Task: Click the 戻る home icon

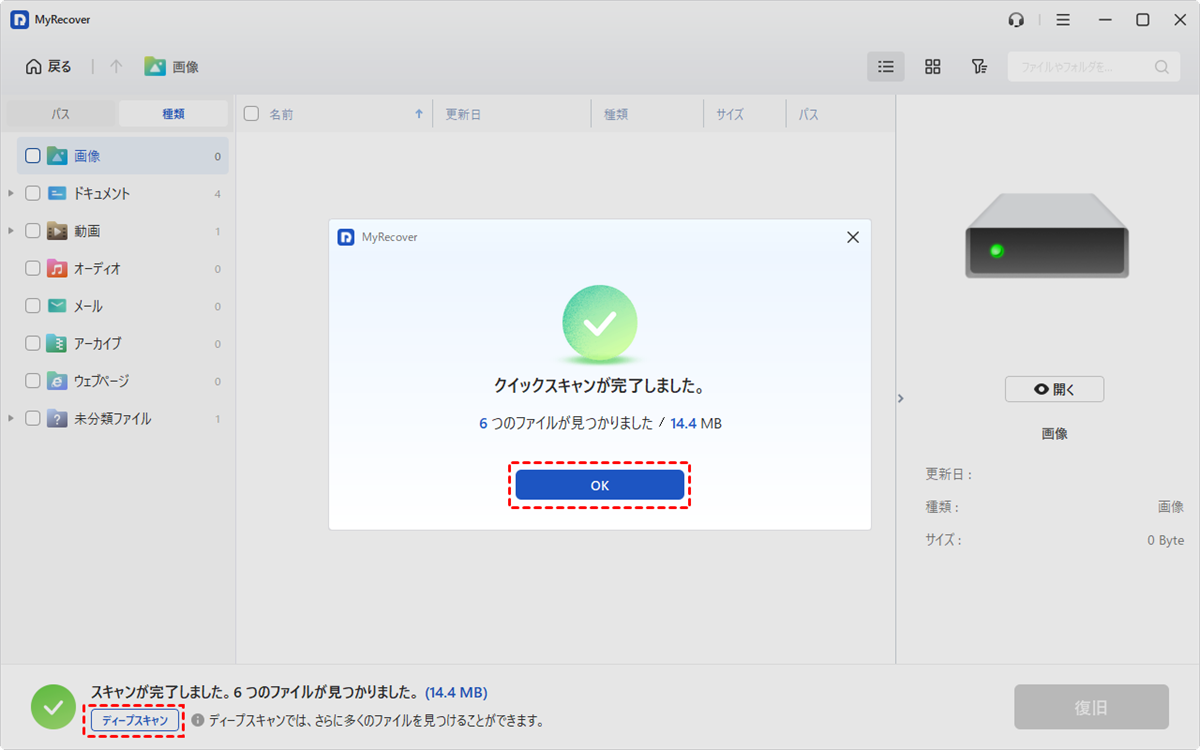Action: (34, 67)
